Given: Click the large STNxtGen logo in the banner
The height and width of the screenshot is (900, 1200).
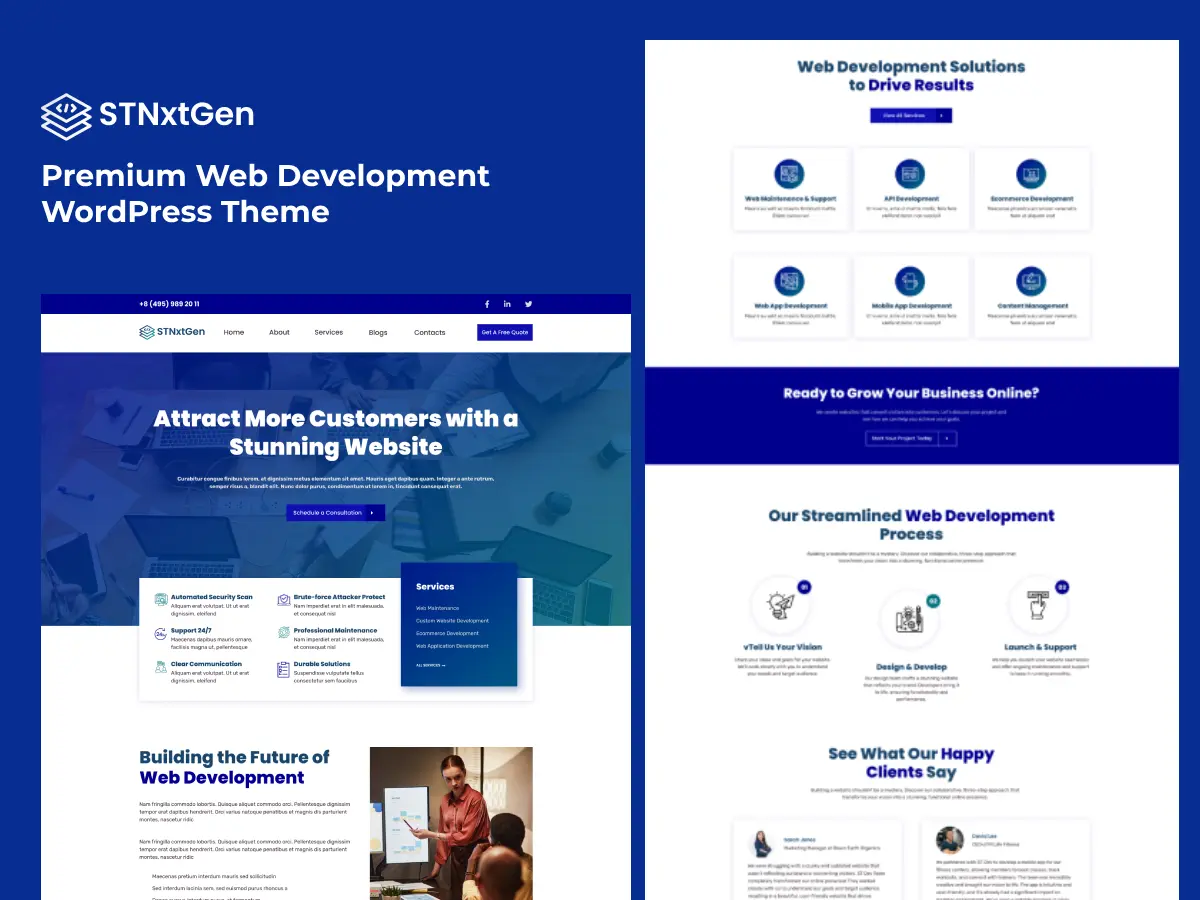Looking at the screenshot, I should [147, 115].
